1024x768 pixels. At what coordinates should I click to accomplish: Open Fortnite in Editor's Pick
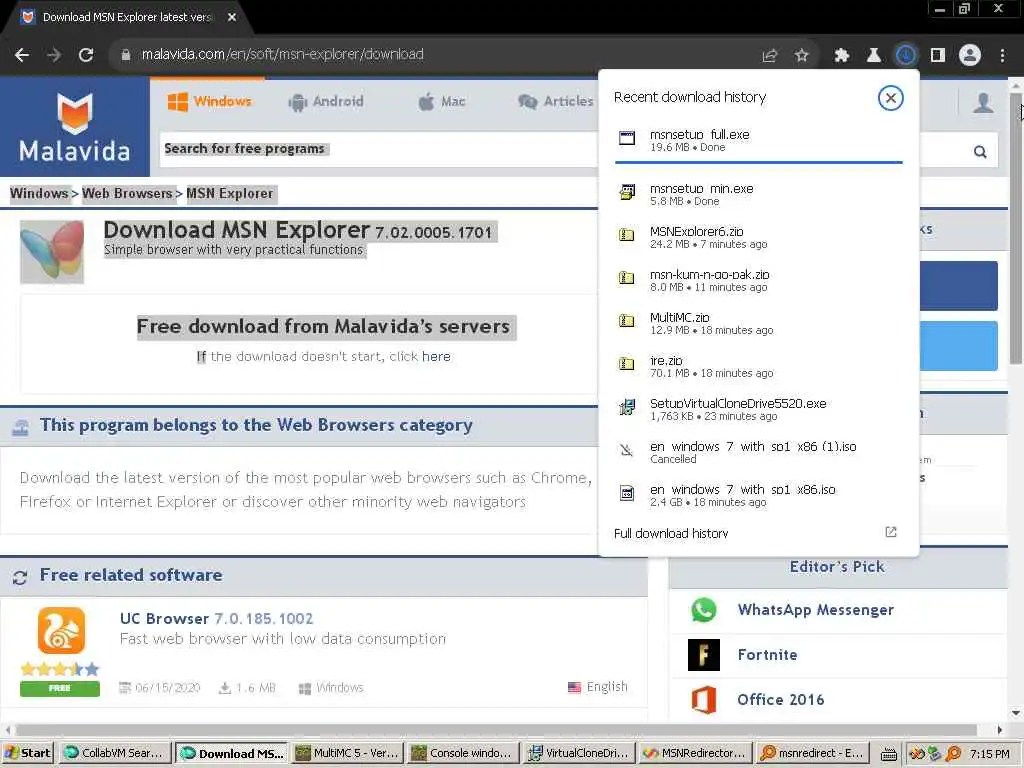[x=767, y=655]
